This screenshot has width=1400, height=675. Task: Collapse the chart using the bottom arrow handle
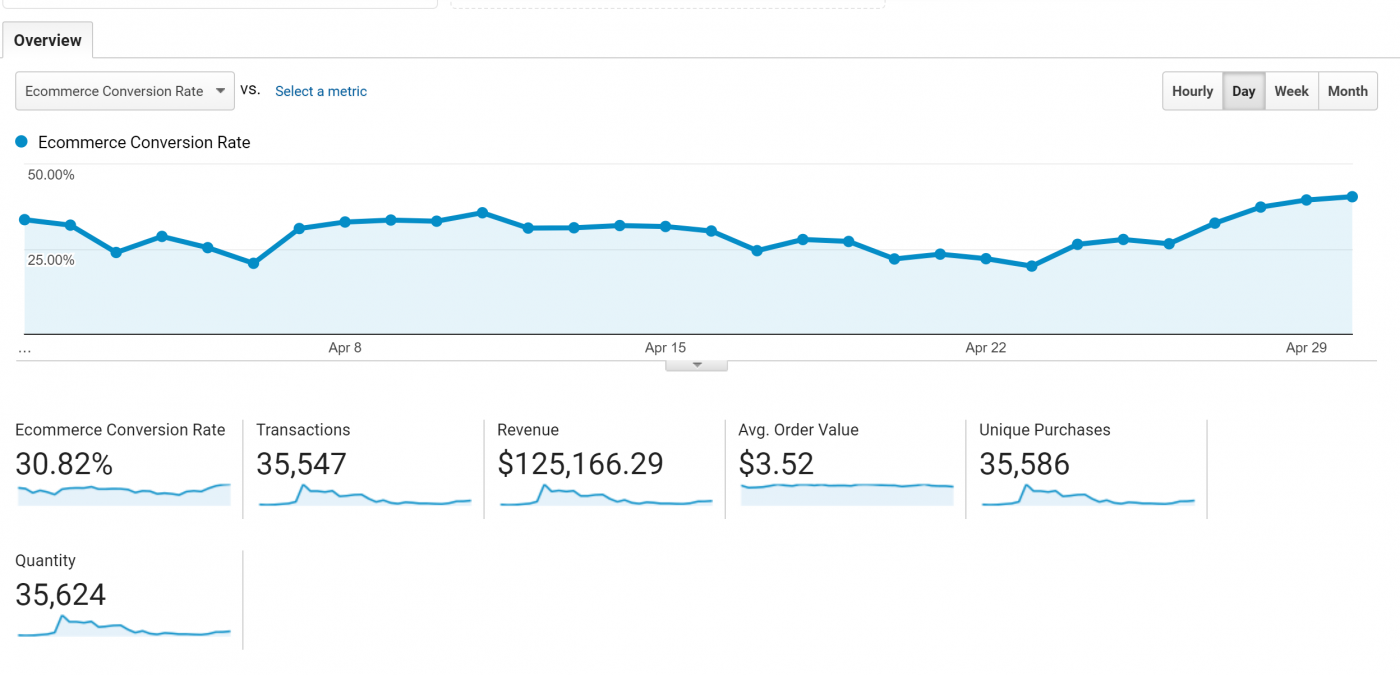[x=697, y=365]
